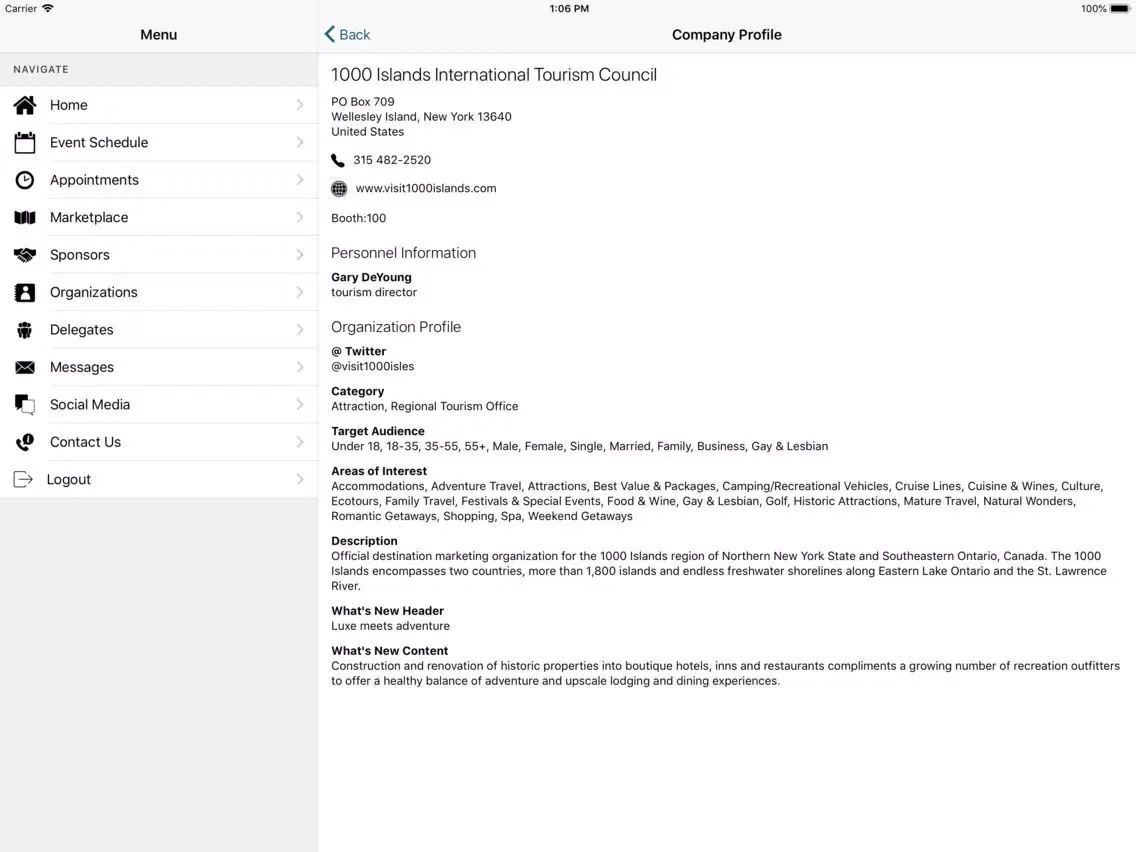Screen dimensions: 1136x852
Task: Open the Sponsors chevron arrow
Action: [299, 255]
